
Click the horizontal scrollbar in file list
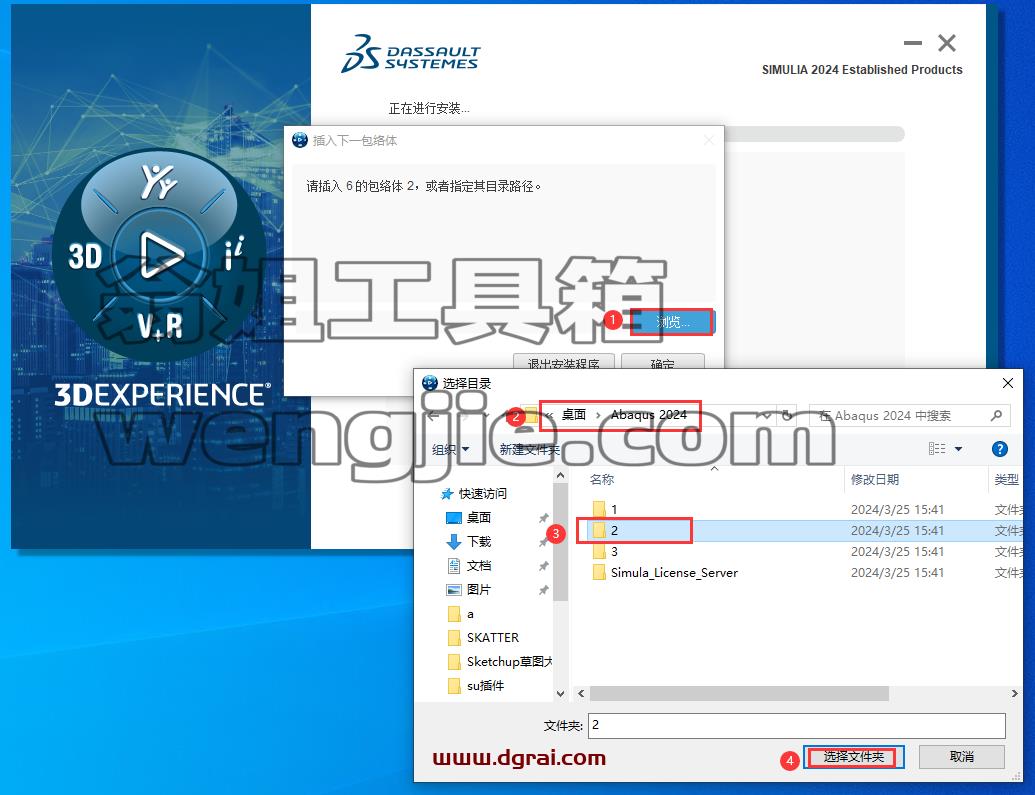(739, 693)
